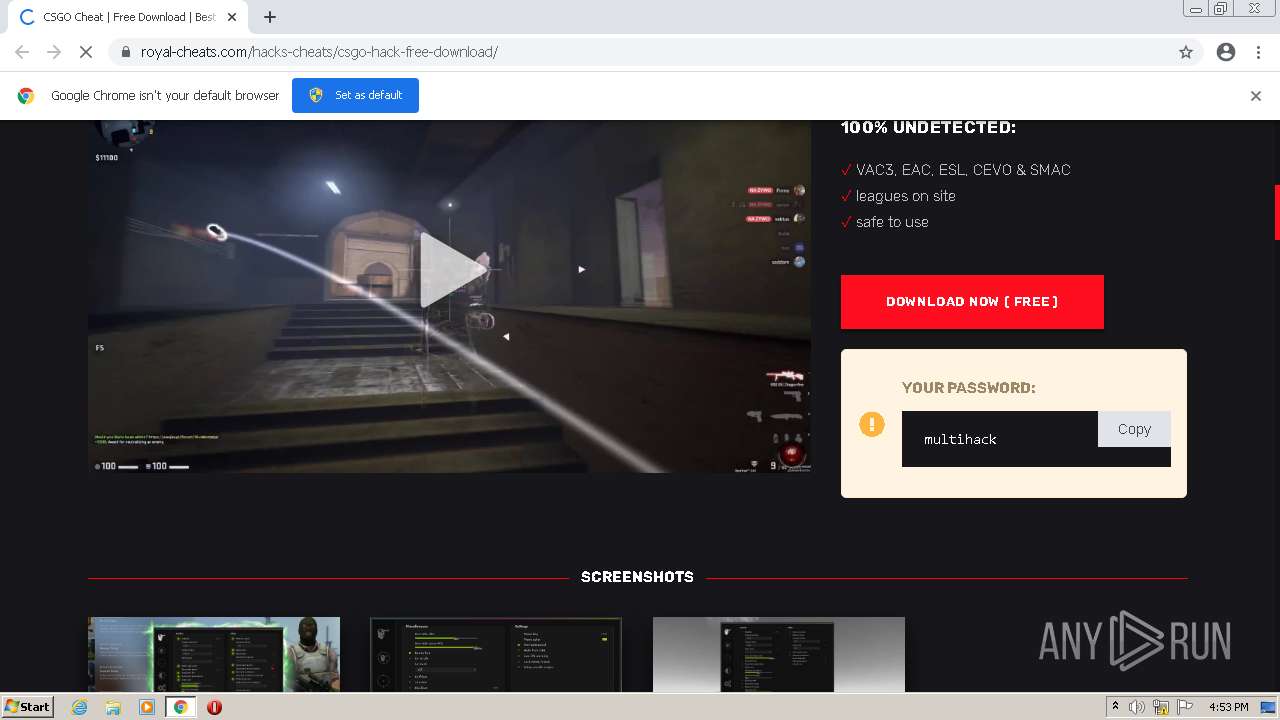Go forward in browser history
The image size is (1280, 720).
54,52
